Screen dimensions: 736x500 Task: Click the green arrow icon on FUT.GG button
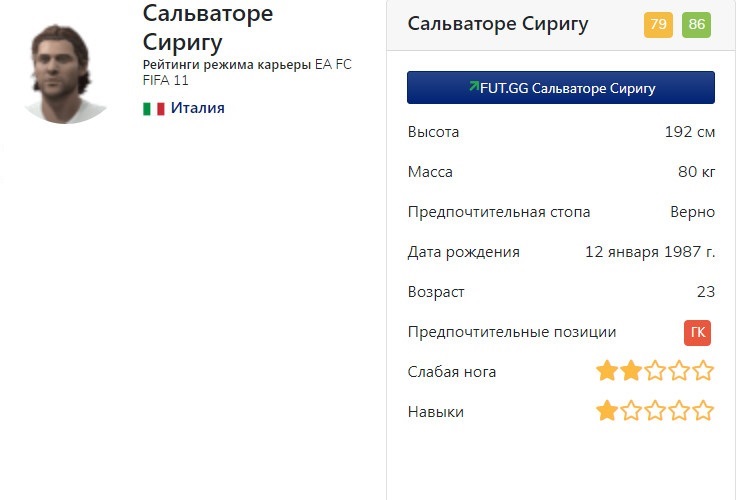click(474, 87)
